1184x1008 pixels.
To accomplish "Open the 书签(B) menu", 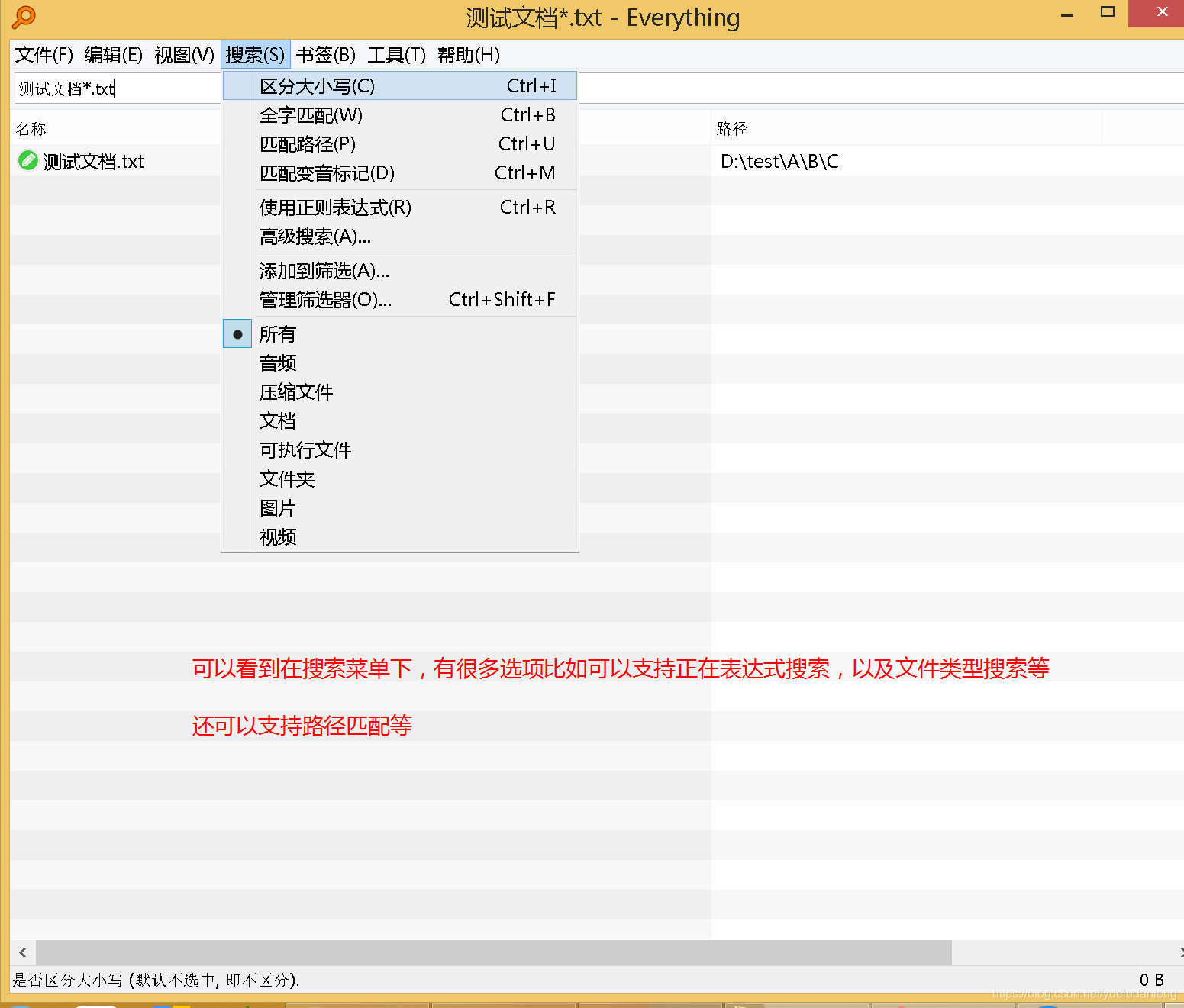I will coord(326,55).
